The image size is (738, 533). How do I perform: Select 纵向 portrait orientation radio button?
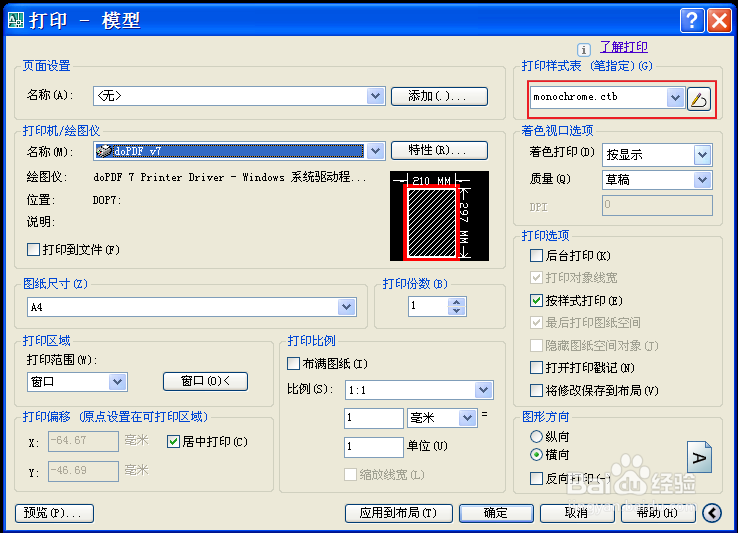point(536,436)
